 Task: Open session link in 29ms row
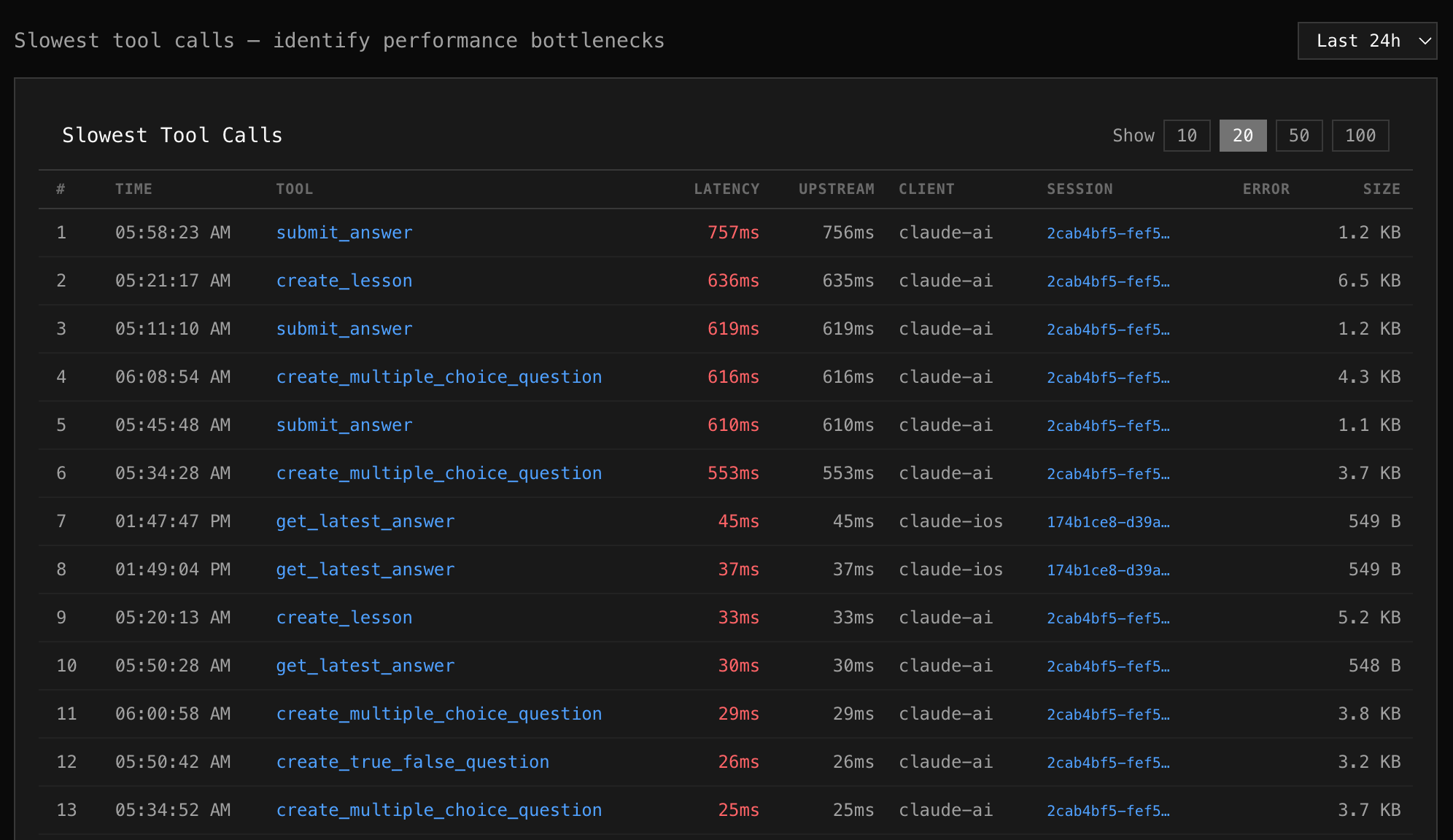point(1108,715)
